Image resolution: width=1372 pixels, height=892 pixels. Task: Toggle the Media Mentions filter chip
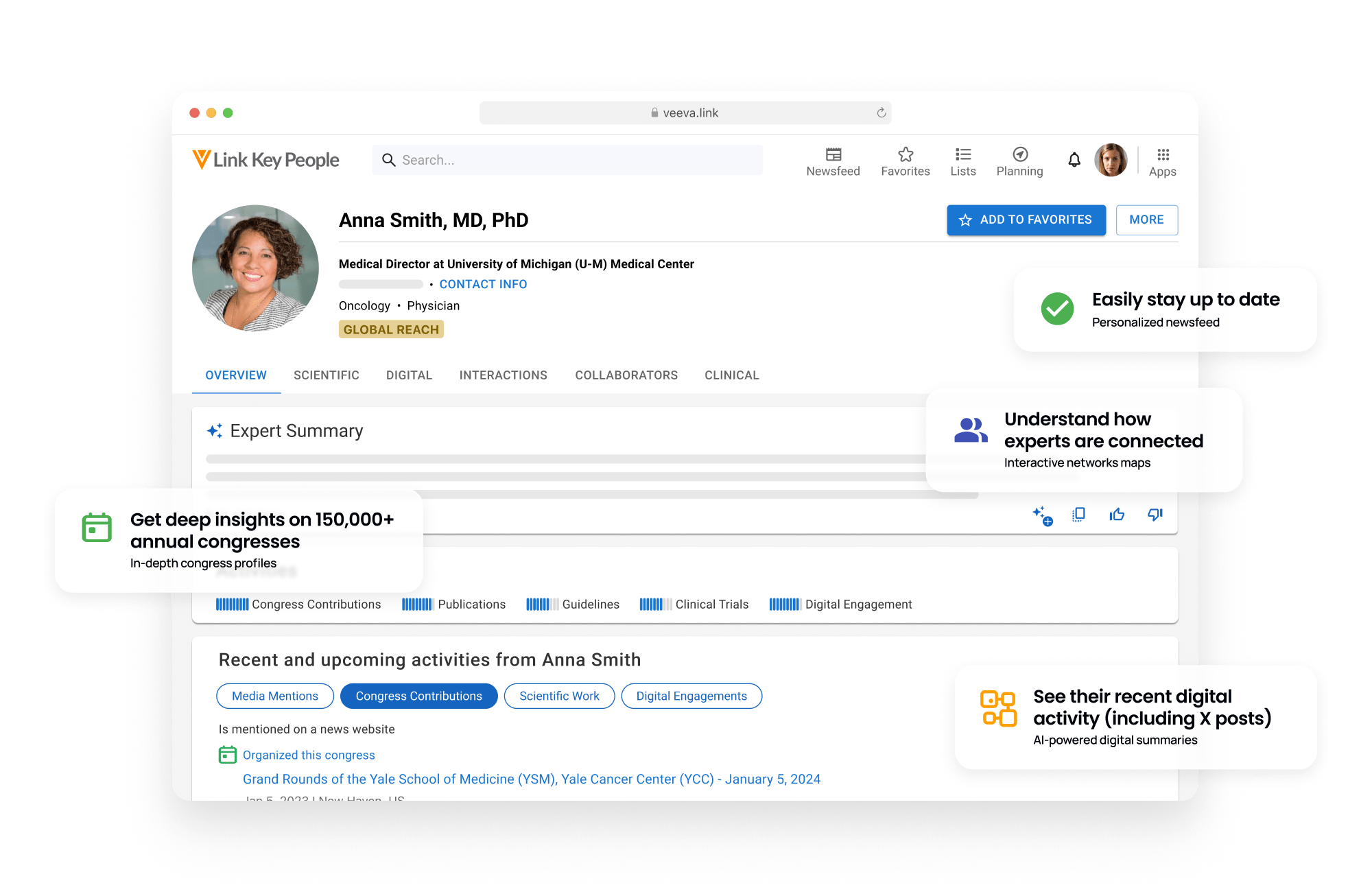275,696
